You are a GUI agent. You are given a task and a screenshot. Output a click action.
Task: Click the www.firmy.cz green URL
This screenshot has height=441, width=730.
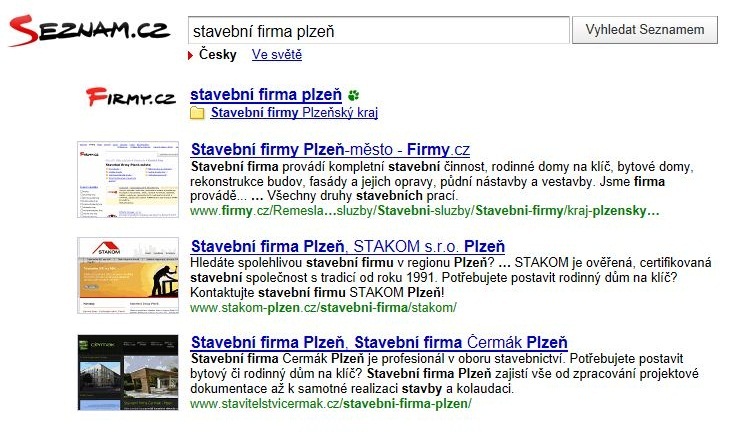pos(425,211)
